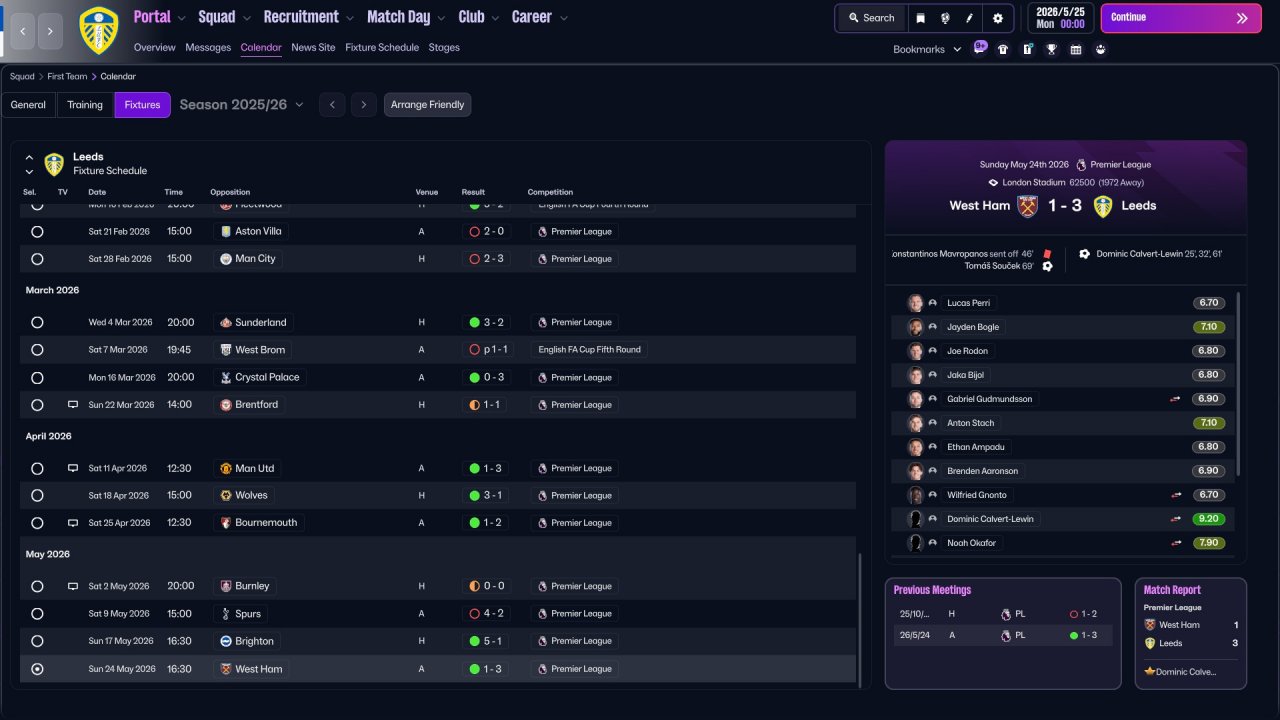
Task: Click the First Team breadcrumb
Action: [x=67, y=77]
